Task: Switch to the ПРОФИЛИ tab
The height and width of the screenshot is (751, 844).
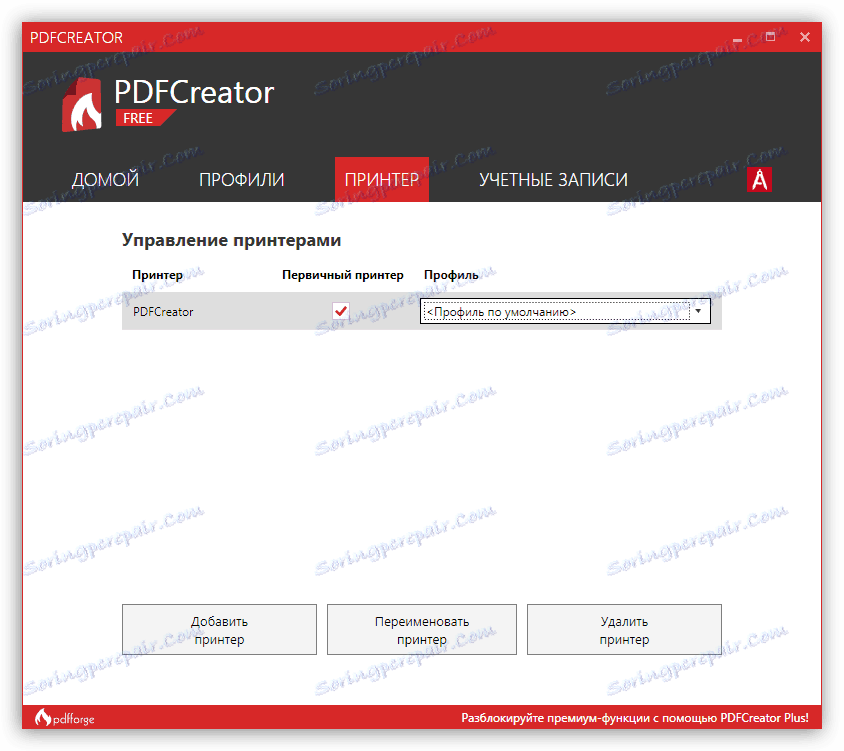Action: tap(242, 179)
